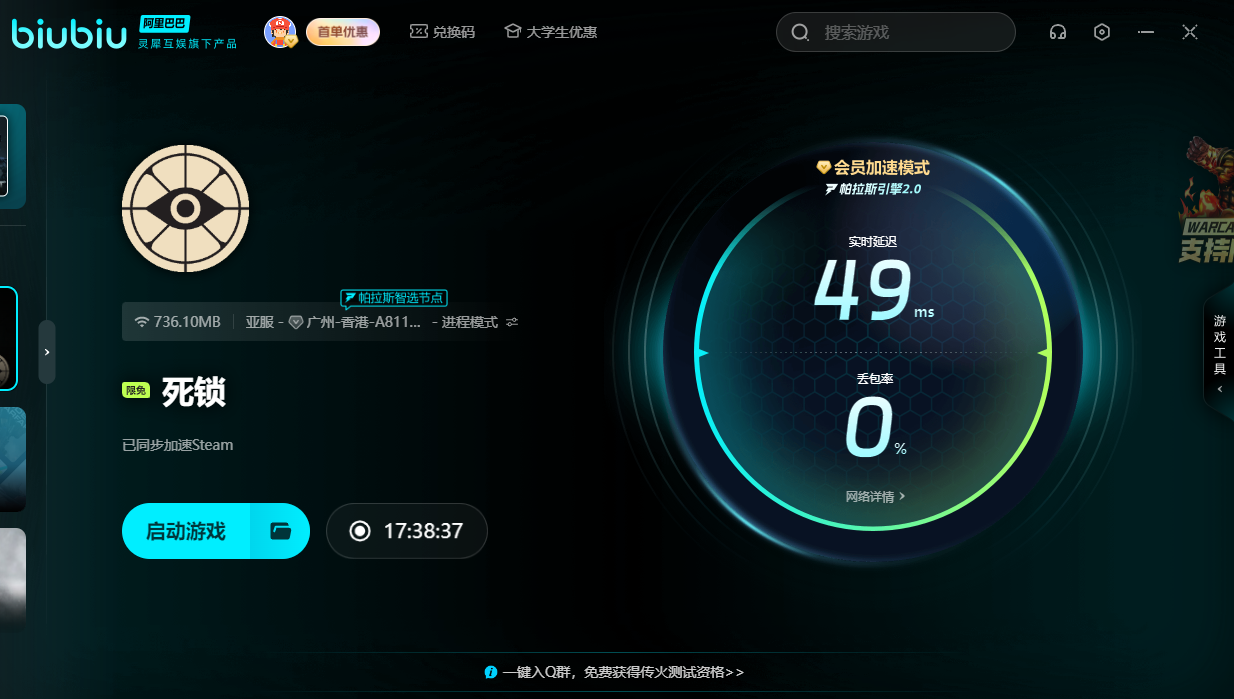Open 网络详情 network details
Image resolution: width=1234 pixels, height=699 pixels.
[875, 496]
